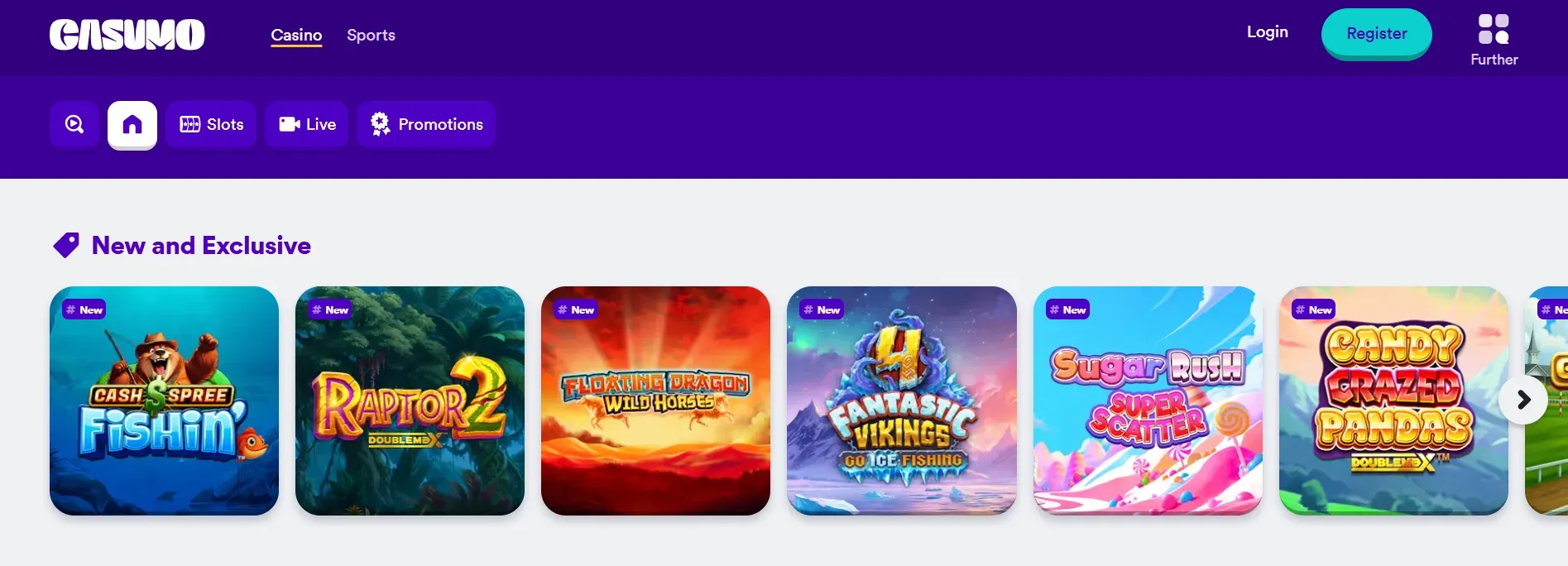Viewport: 1568px width, 566px height.
Task: Click the rosette icon in Promotions
Action: tap(380, 124)
